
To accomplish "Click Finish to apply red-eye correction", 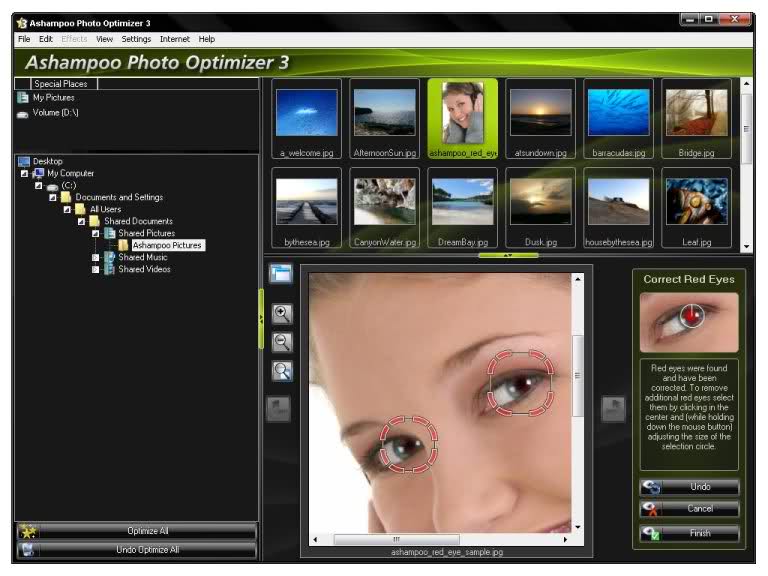I will [x=689, y=533].
